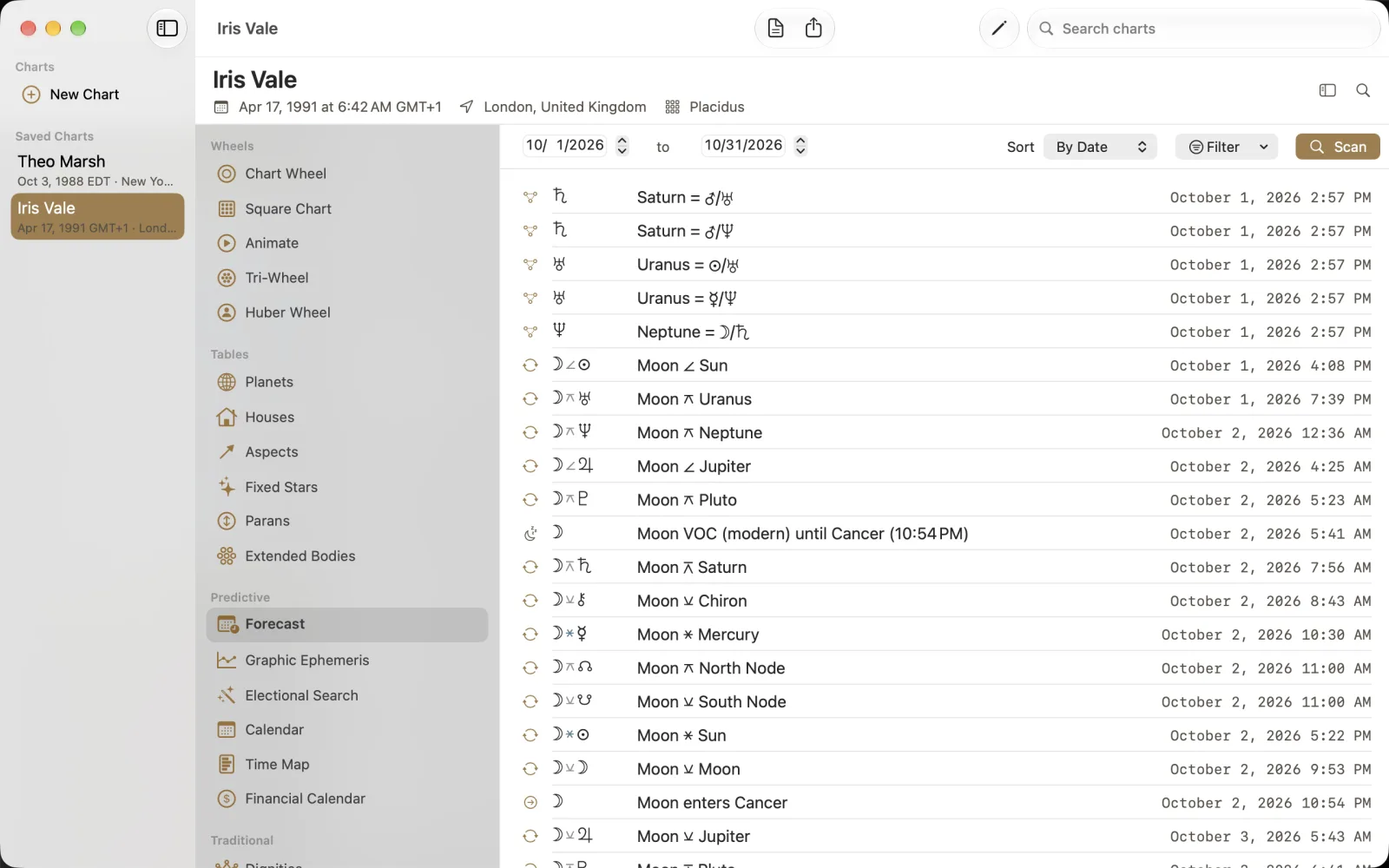The image size is (1389, 868).
Task: Open the Filter dropdown
Action: [x=1228, y=147]
